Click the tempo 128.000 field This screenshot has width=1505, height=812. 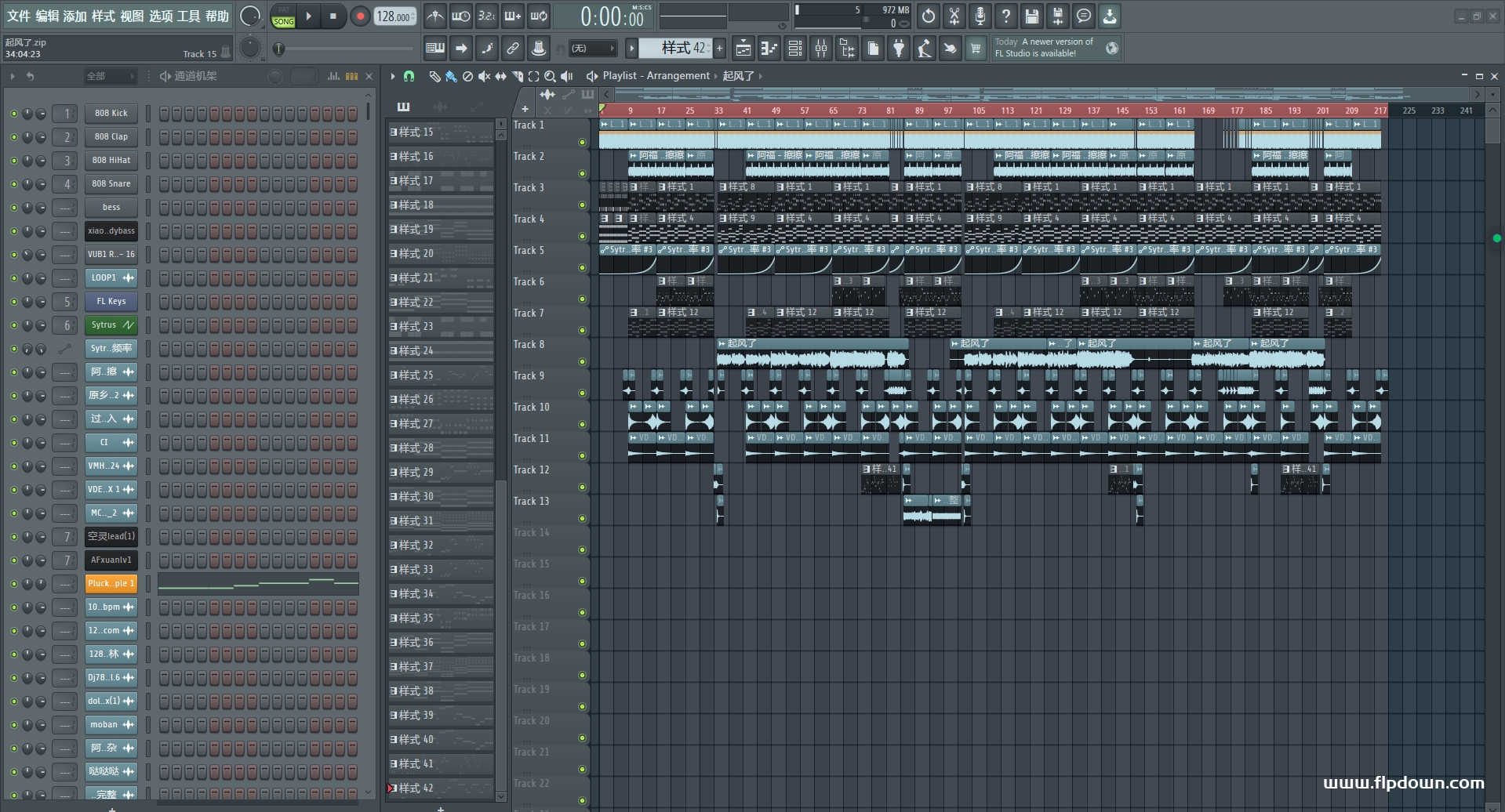[x=395, y=16]
